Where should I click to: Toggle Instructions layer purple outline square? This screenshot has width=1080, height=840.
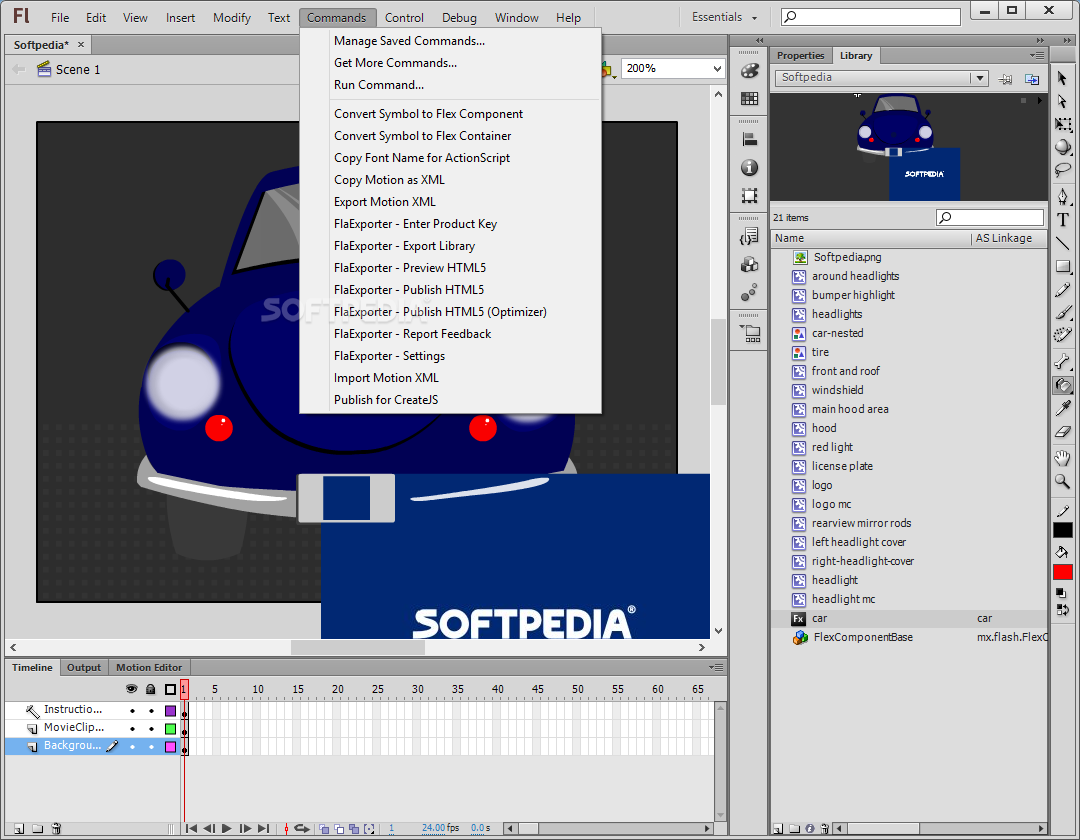pos(171,711)
